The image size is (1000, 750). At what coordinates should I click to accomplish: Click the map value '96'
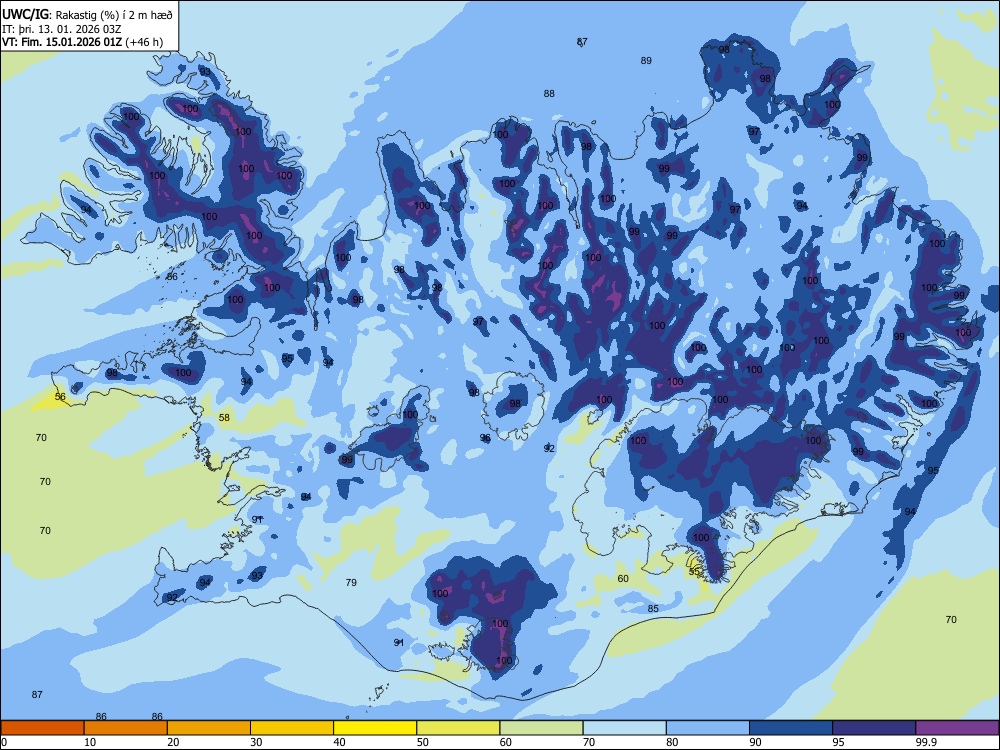tap(485, 438)
